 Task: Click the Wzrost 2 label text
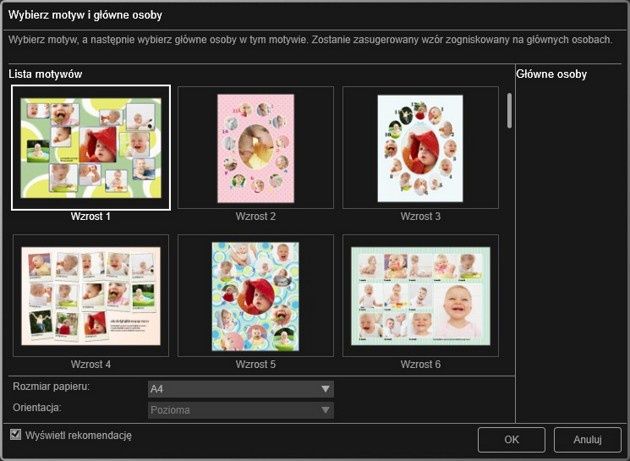(x=256, y=217)
